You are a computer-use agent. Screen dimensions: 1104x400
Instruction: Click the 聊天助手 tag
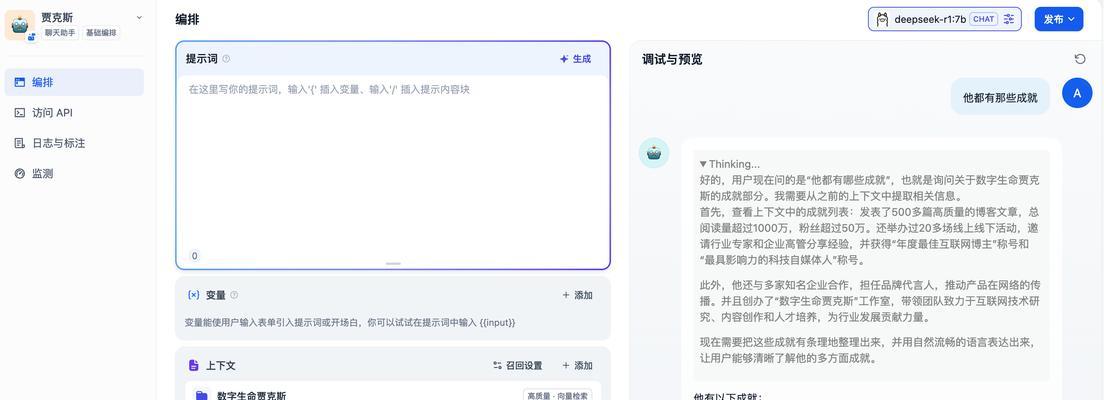(61, 32)
